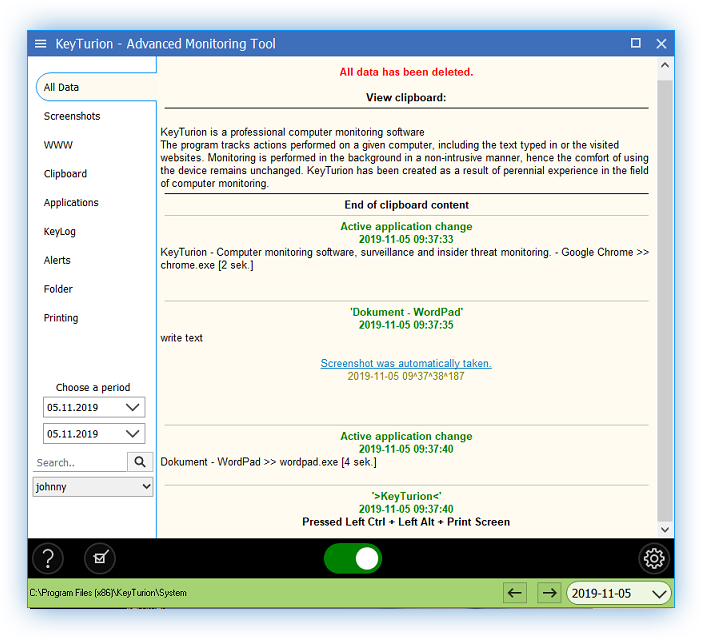Click the timestamp 2019-11-05 09:37:35
Image resolution: width=702 pixels, height=639 pixels.
406,325
